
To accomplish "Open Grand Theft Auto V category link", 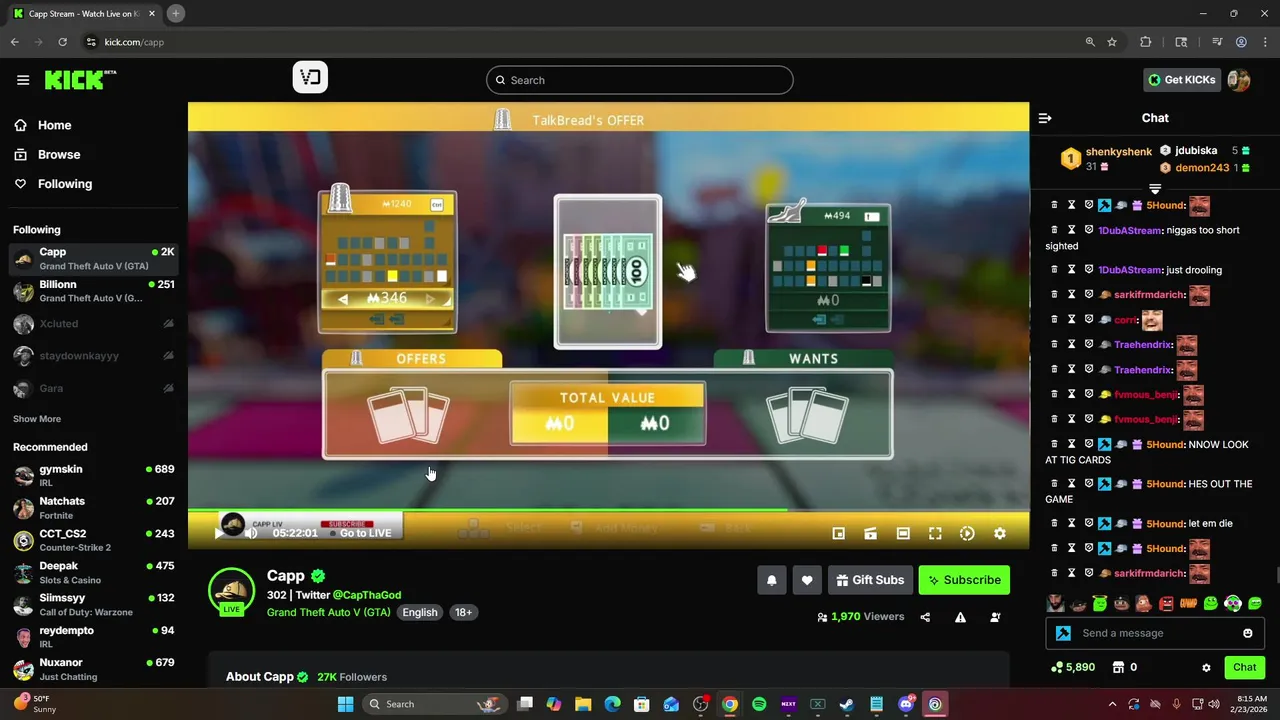I will click(328, 612).
